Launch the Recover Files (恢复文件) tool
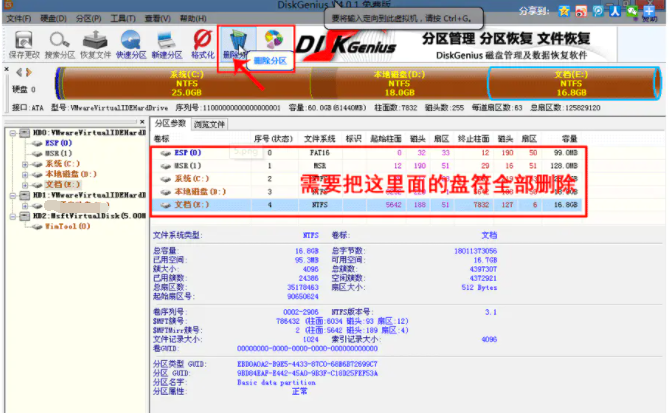The height and width of the screenshot is (413, 671). coord(95,40)
